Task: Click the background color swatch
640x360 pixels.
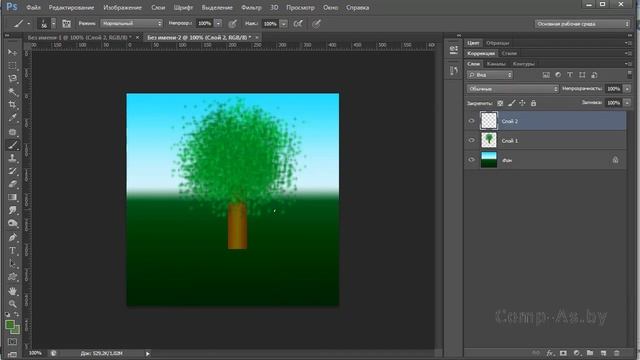Action: point(16,330)
